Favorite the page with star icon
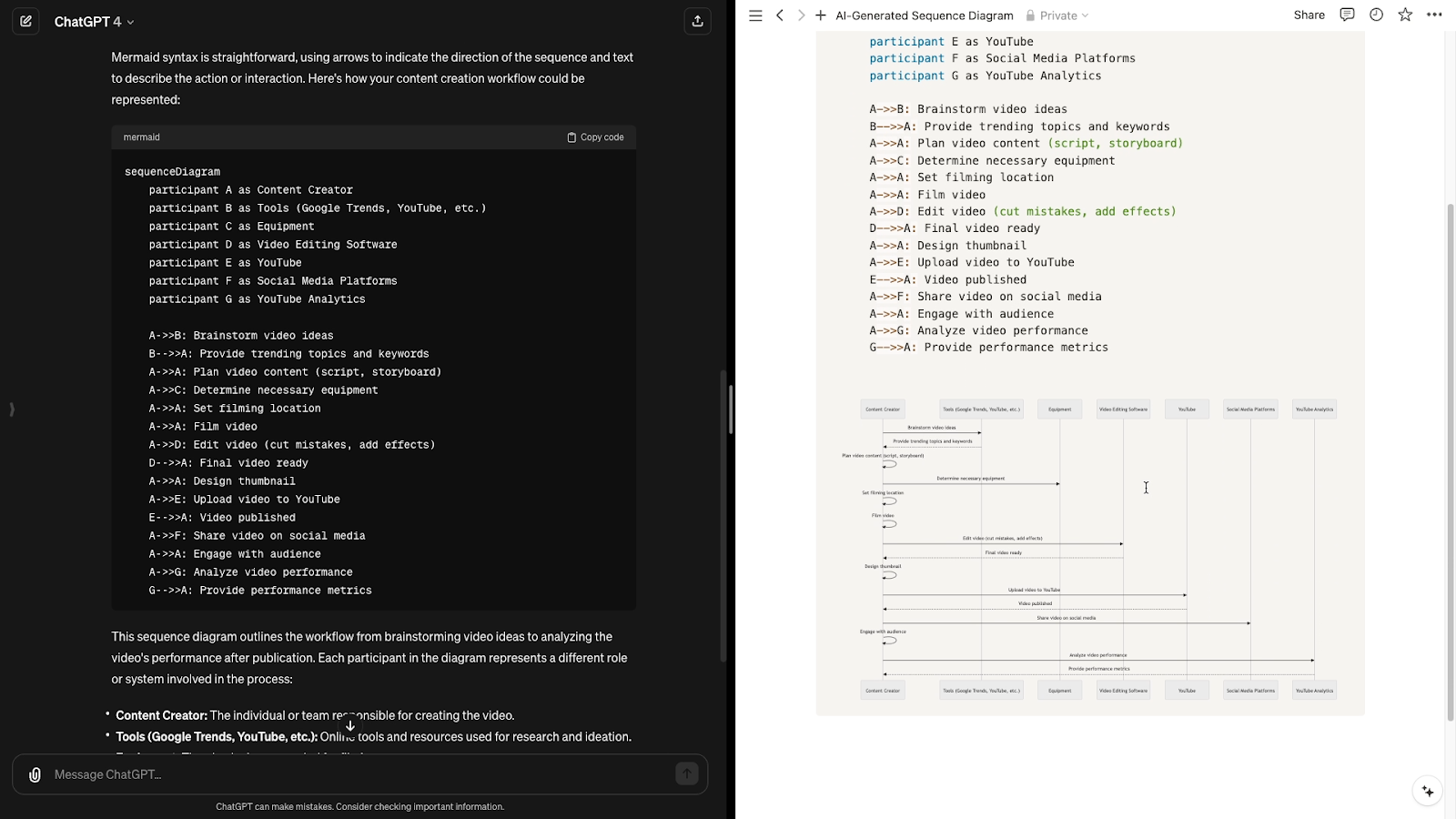Image resolution: width=1456 pixels, height=819 pixels. [1405, 15]
